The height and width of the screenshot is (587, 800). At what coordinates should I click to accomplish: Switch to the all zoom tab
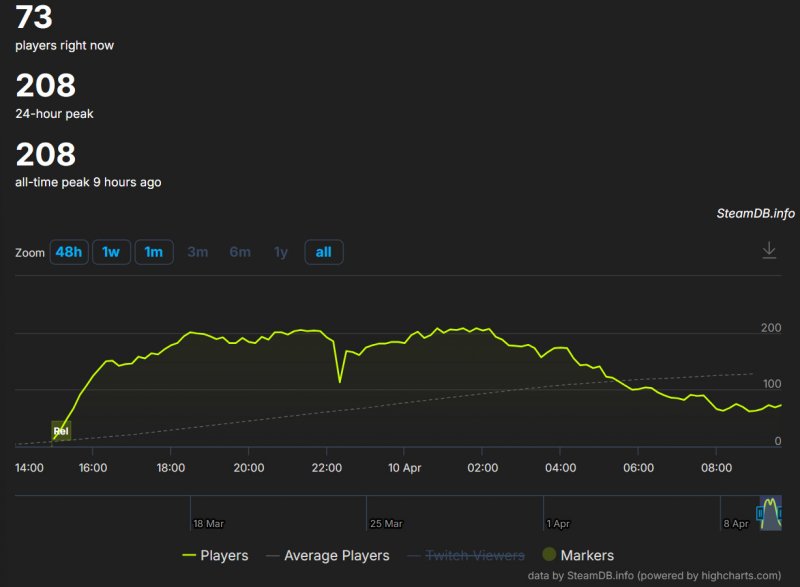pyautogui.click(x=323, y=252)
